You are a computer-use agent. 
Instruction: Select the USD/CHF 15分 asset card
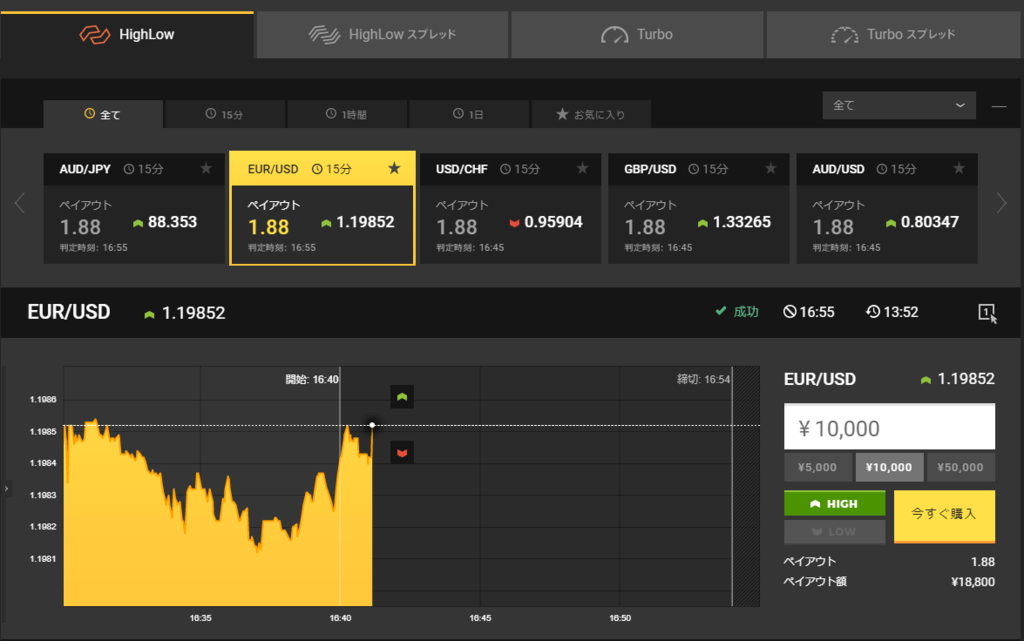point(510,208)
